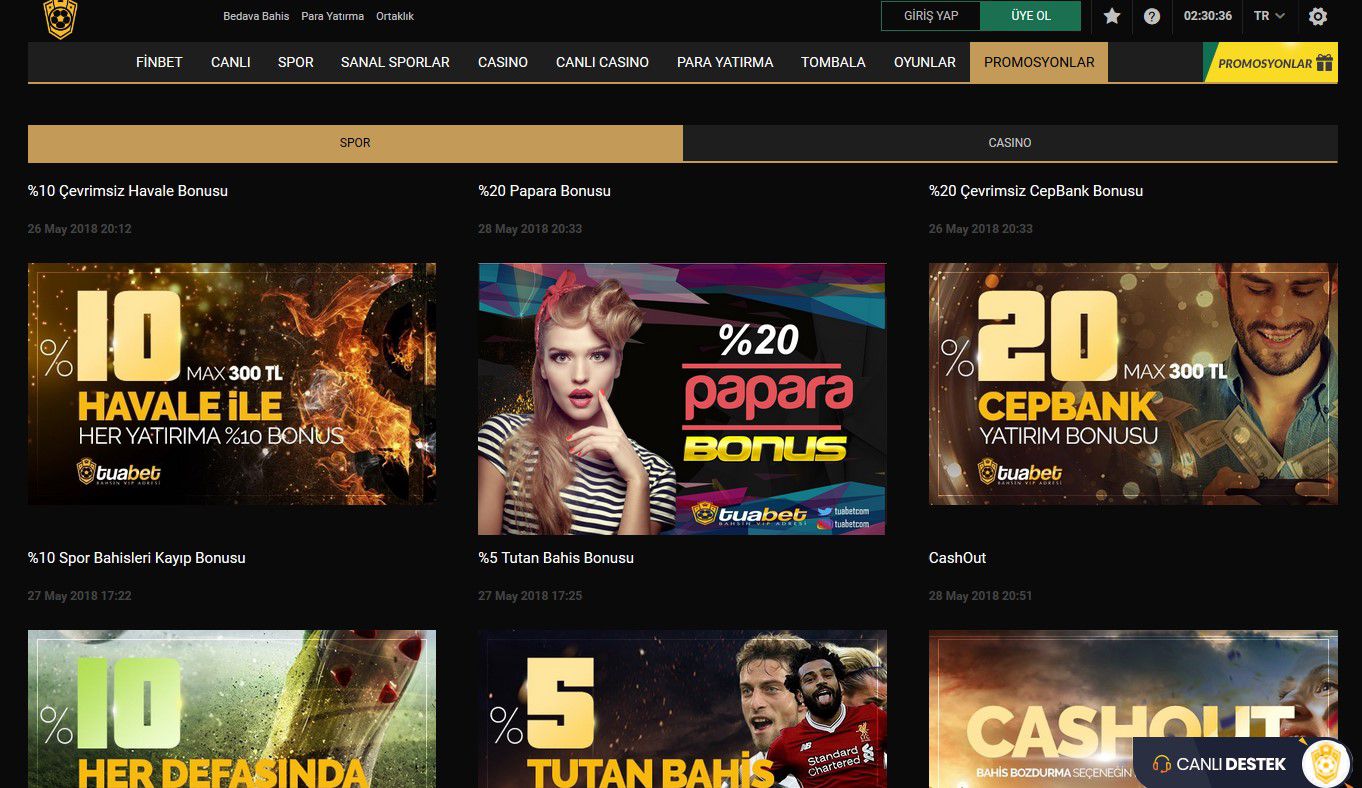Go to SPOR in main navigation

296,62
